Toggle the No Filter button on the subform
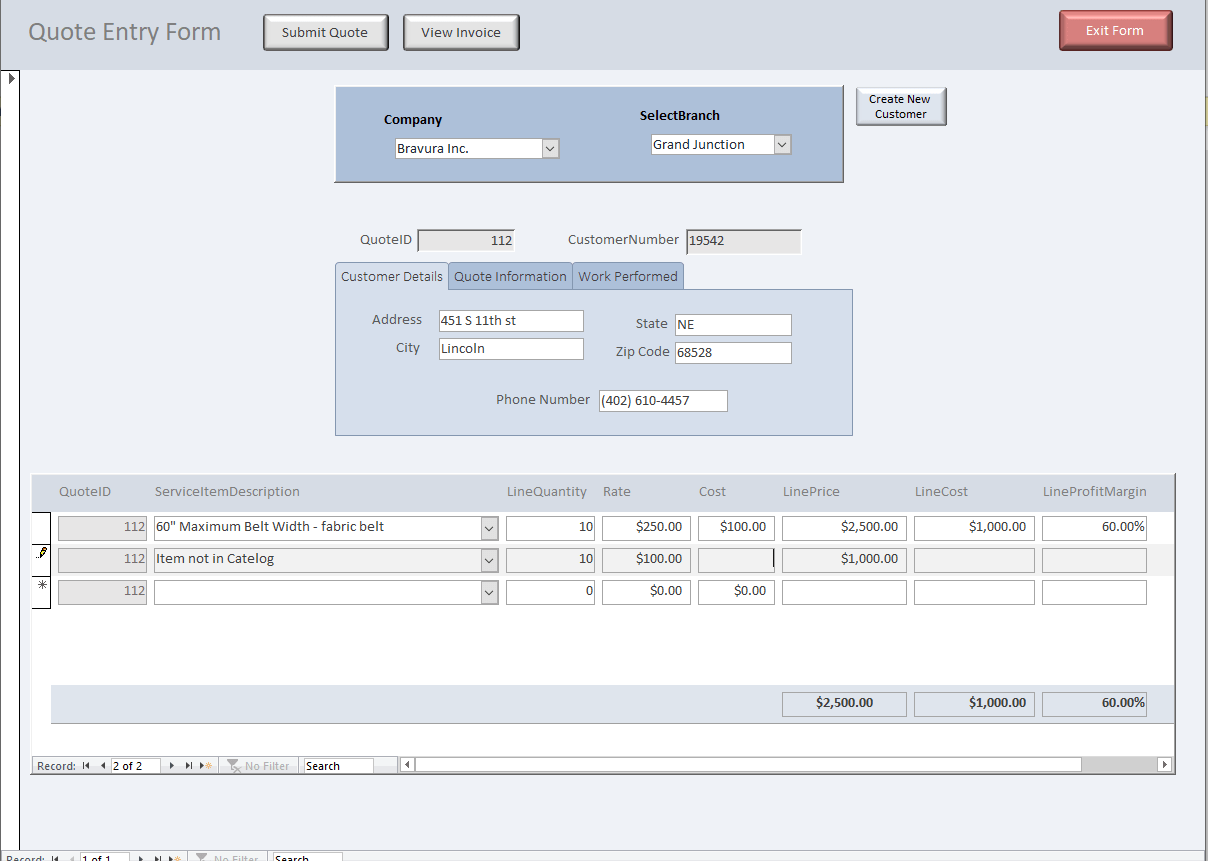 tap(258, 765)
